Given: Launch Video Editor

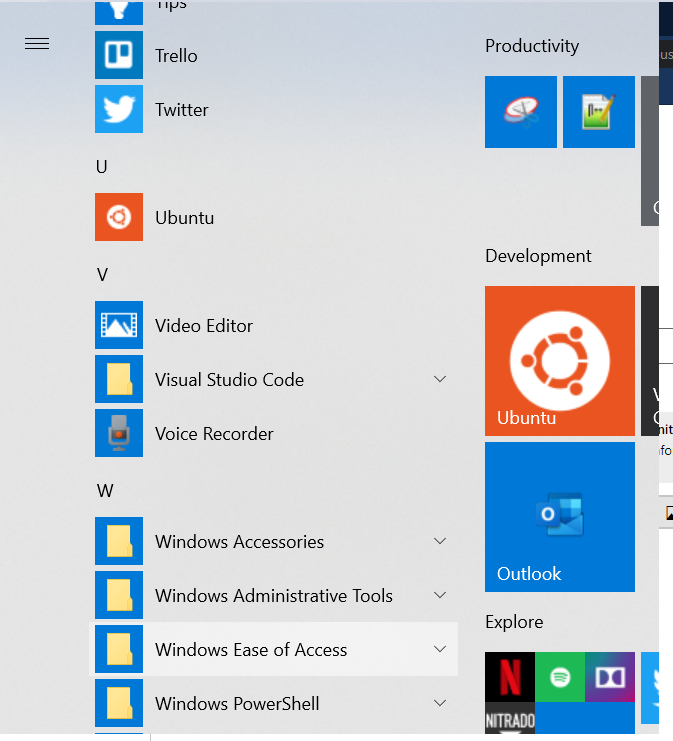Looking at the screenshot, I should 204,326.
